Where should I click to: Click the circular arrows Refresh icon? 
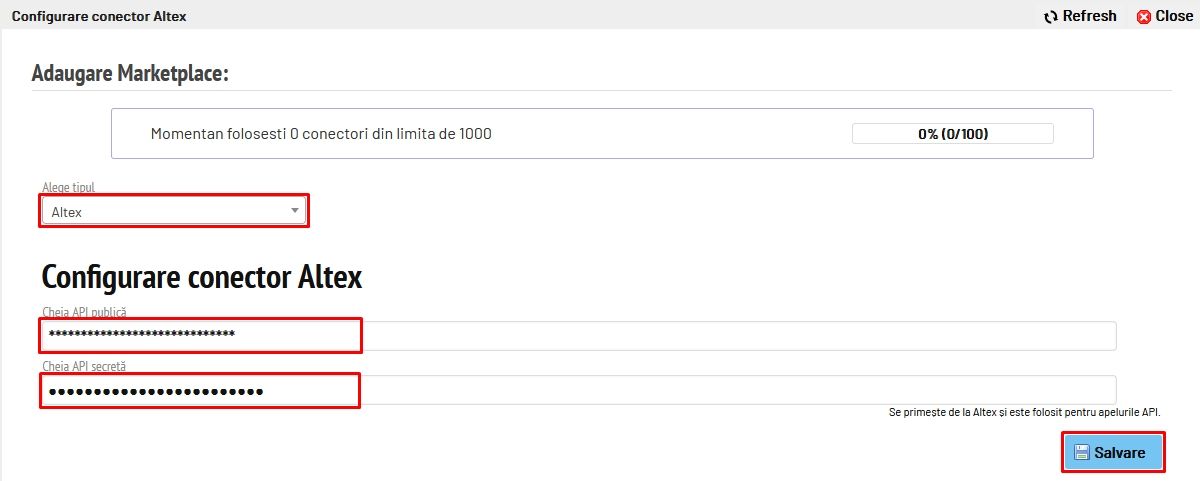(1051, 16)
